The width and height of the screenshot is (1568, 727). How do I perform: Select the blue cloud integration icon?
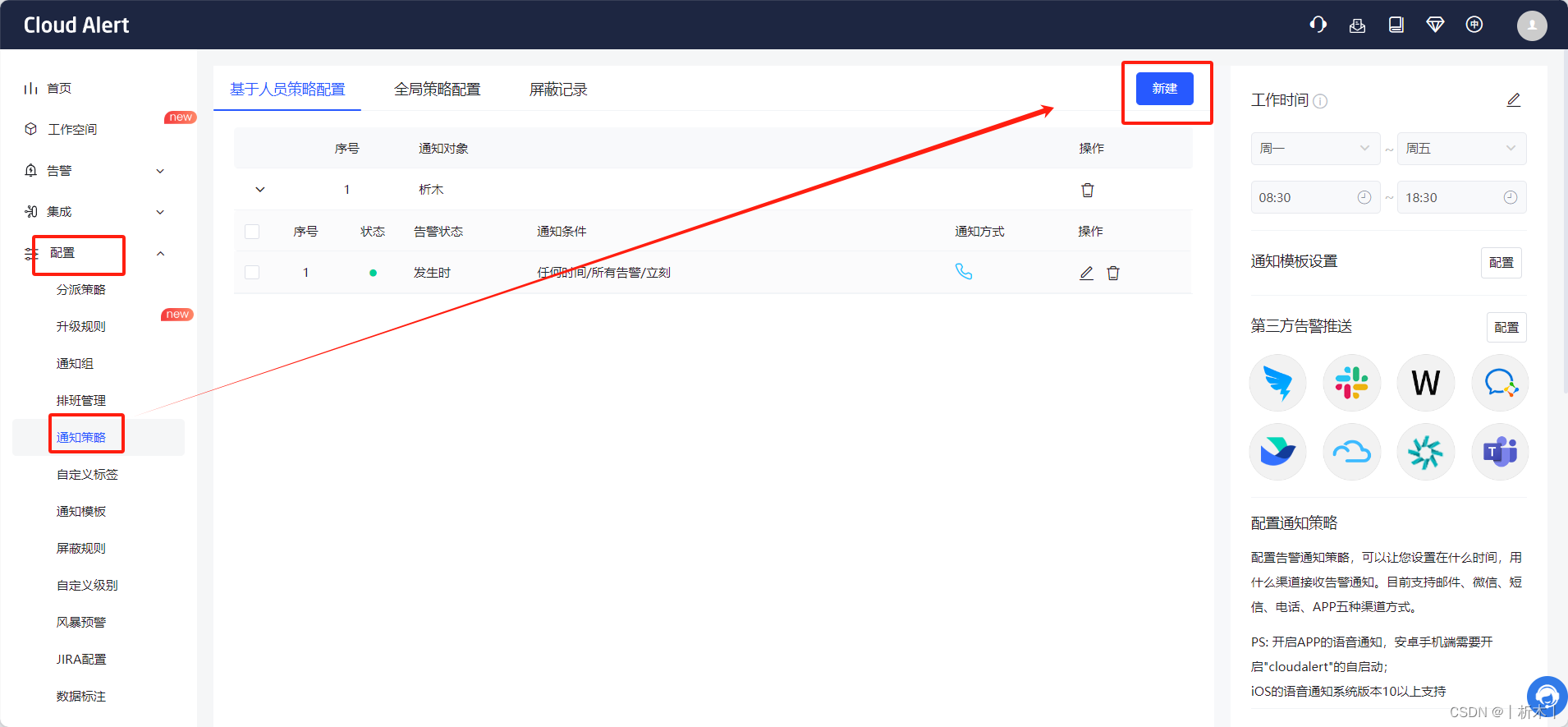(1352, 452)
